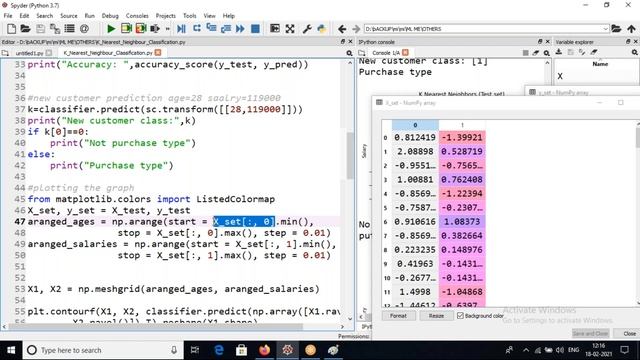The width and height of the screenshot is (640, 360).
Task: Change to parent directory with the up arrow
Action: (x=631, y=29)
